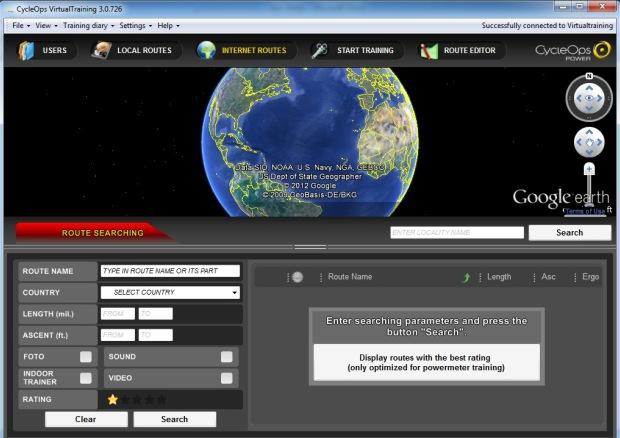
Task: Click the Local Routes icon
Action: pyautogui.click(x=102, y=50)
